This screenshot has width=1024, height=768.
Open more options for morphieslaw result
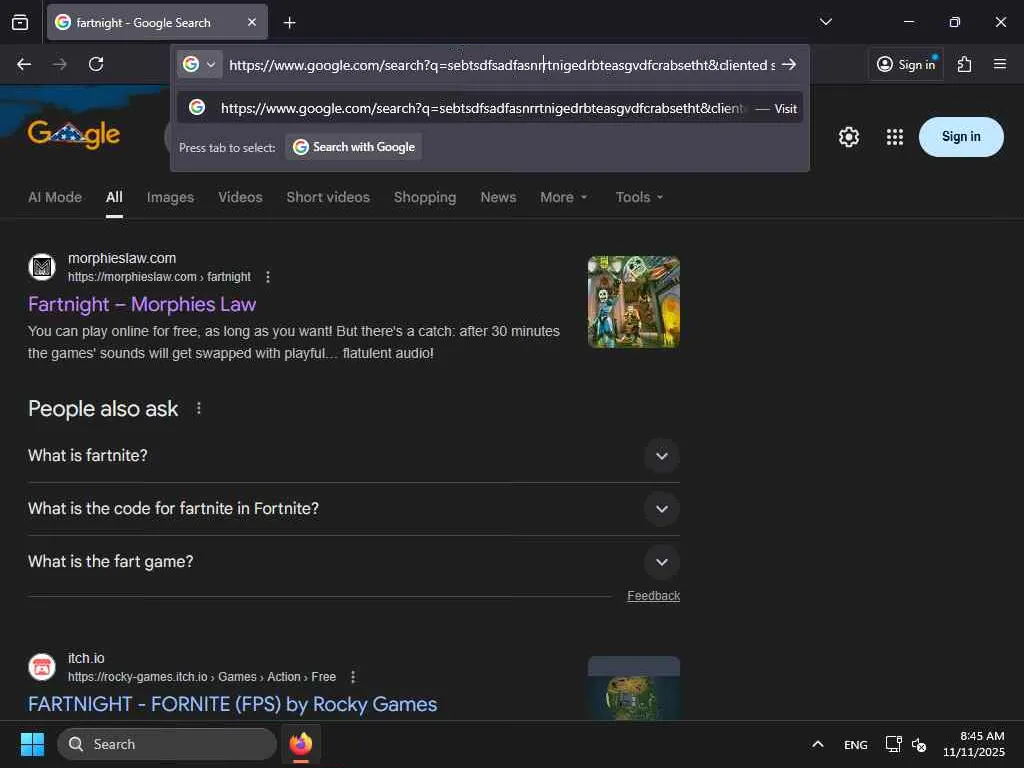tap(268, 277)
